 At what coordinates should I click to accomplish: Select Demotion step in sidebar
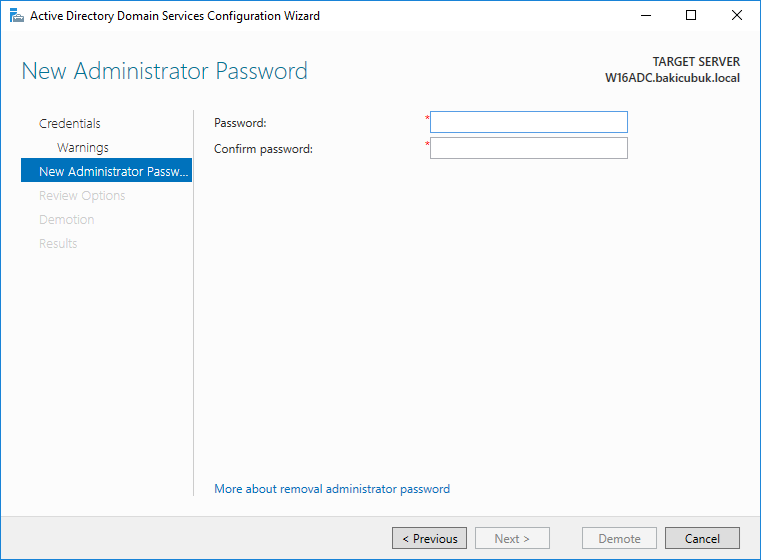pos(66,219)
